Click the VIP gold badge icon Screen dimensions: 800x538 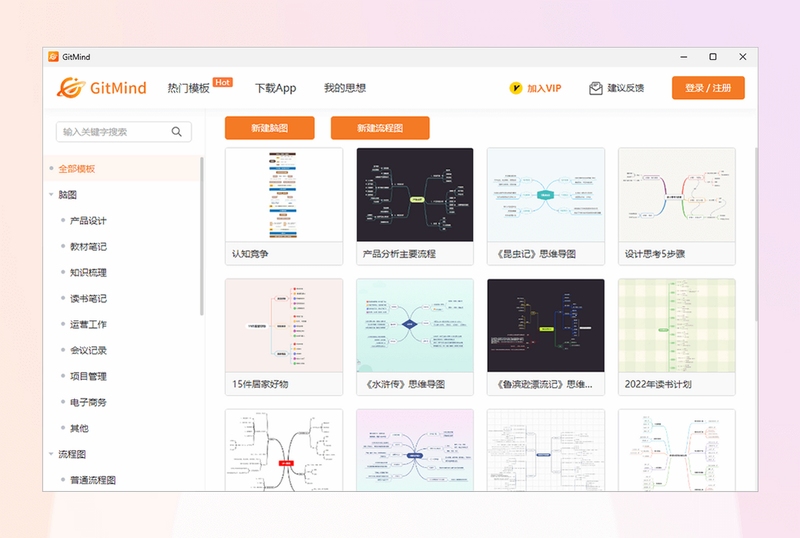pyautogui.click(x=516, y=88)
